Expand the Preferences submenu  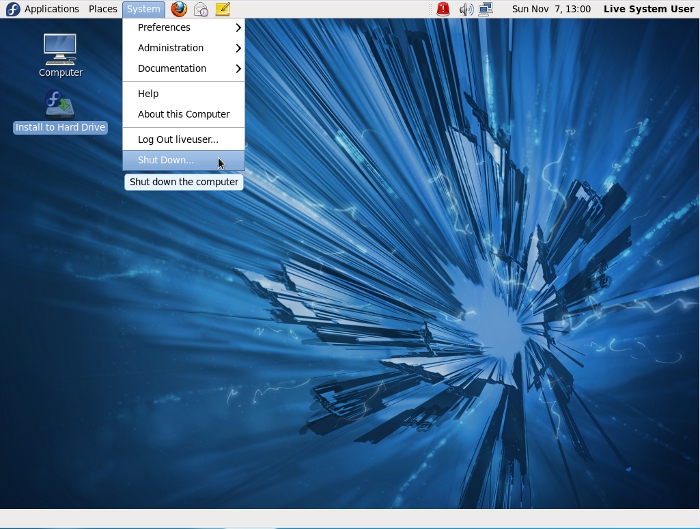click(x=183, y=28)
